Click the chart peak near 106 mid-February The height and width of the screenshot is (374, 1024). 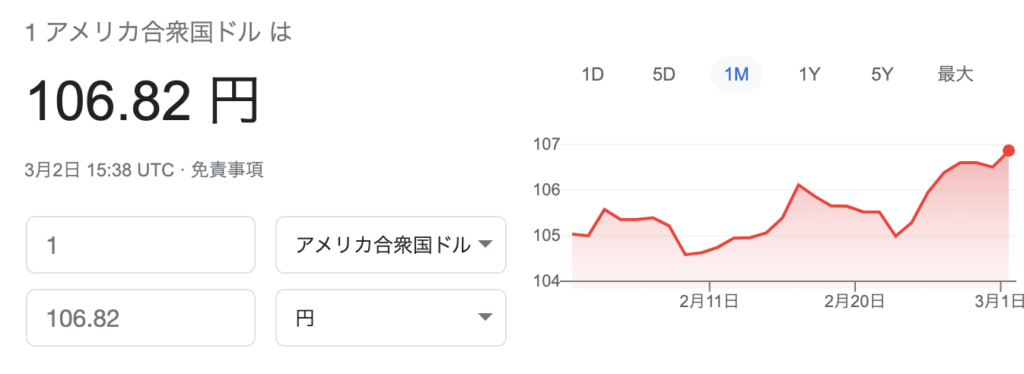click(798, 185)
